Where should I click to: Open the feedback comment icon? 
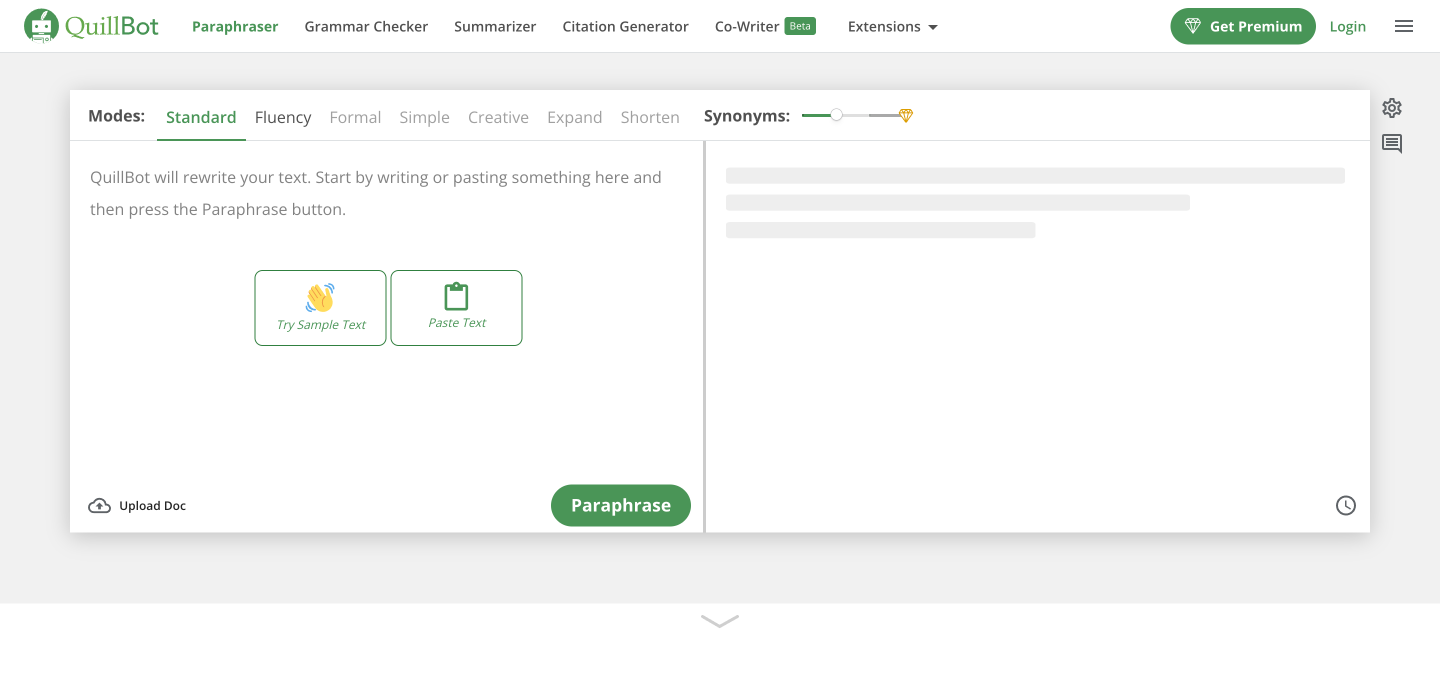tap(1392, 144)
